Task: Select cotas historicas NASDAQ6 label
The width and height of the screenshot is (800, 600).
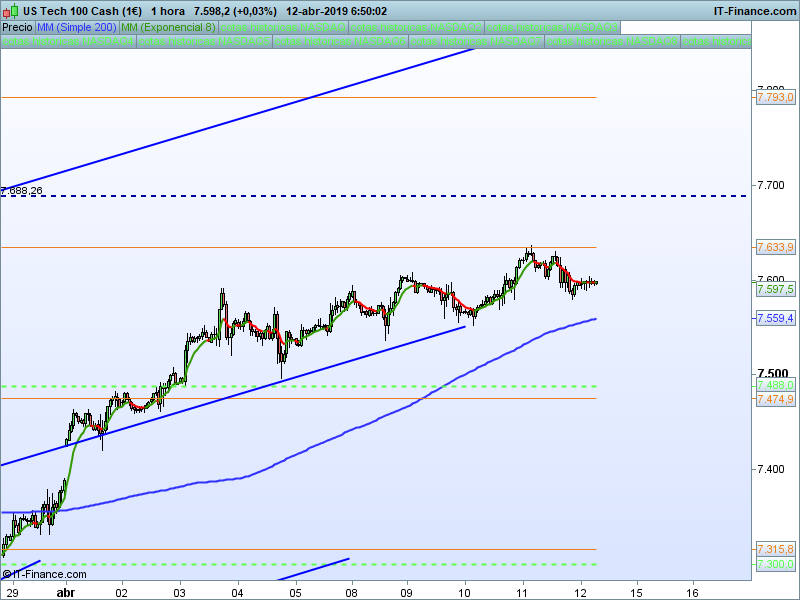Action: 340,41
